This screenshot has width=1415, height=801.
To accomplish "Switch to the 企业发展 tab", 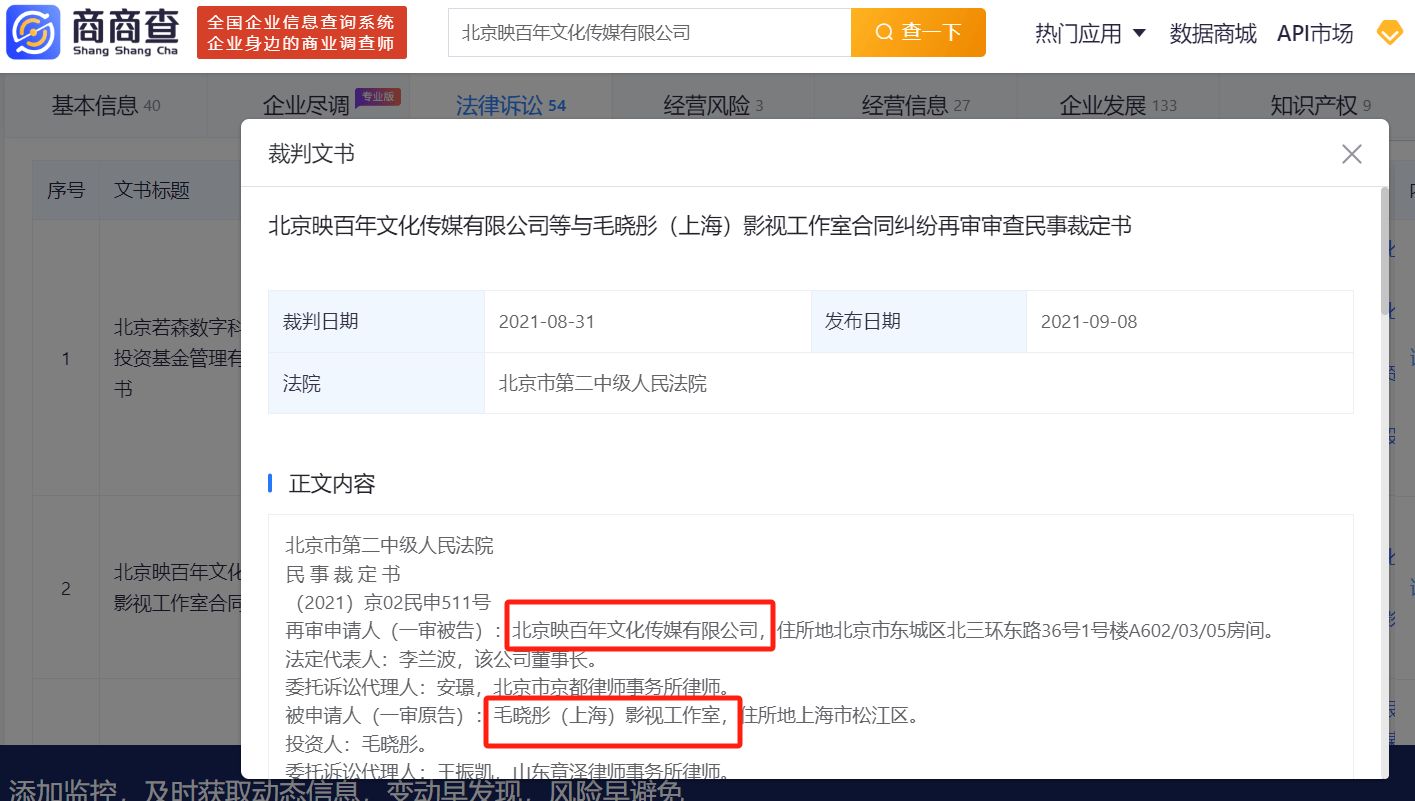I will (1118, 105).
